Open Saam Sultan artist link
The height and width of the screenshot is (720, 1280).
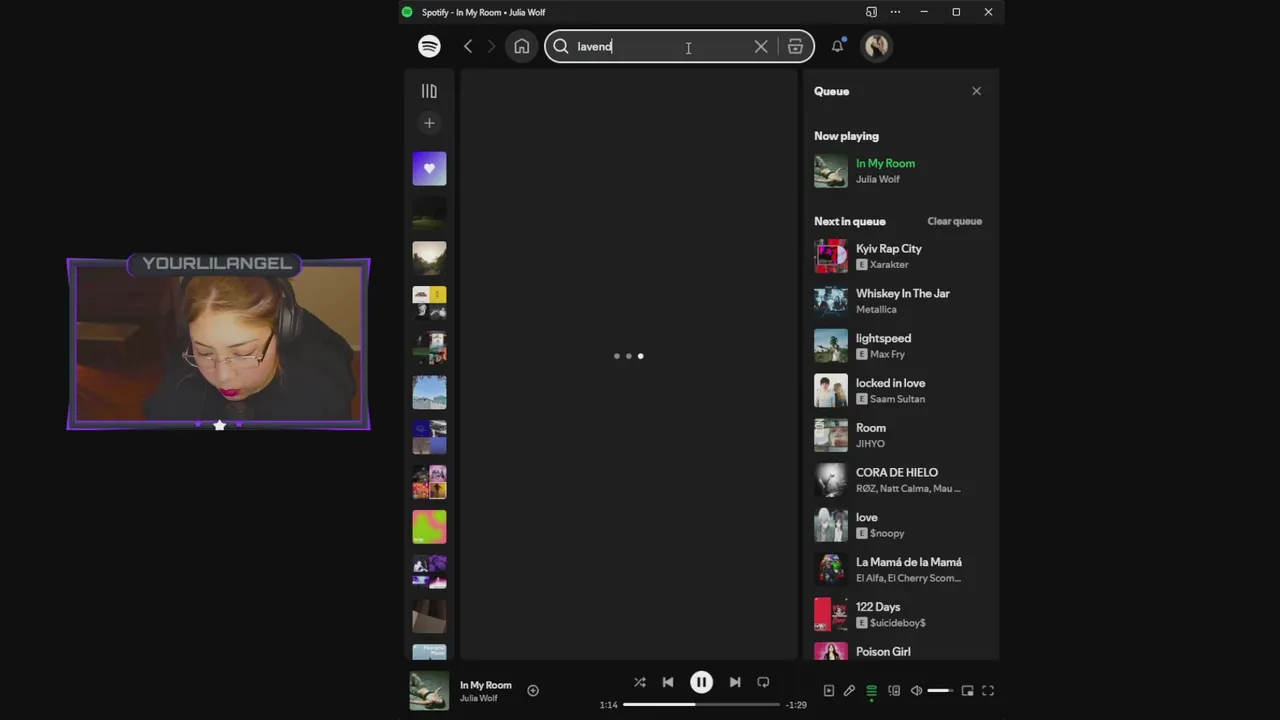tap(897, 399)
